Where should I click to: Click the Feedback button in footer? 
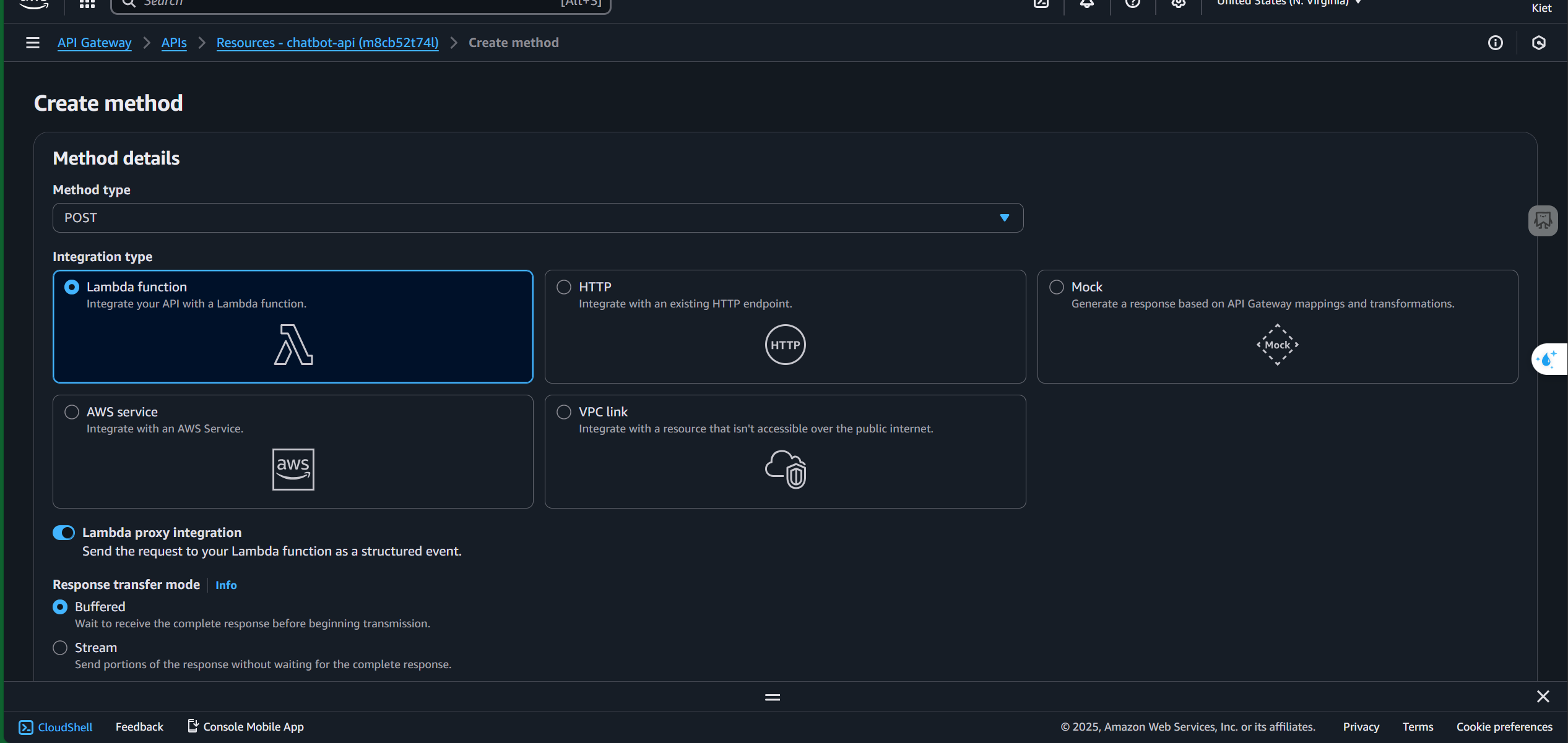139,727
